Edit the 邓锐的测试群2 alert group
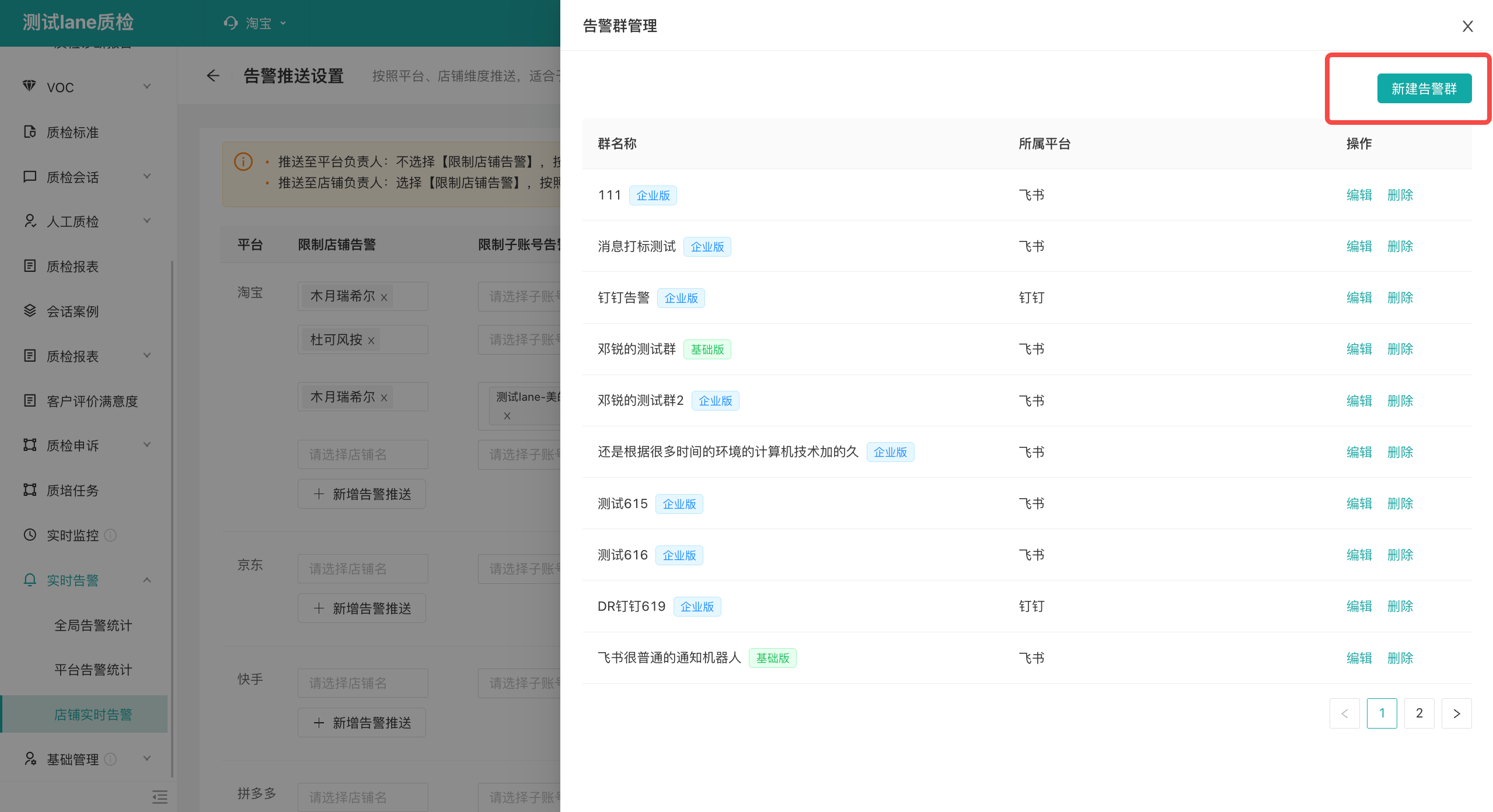This screenshot has width=1493, height=812. pos(1359,401)
